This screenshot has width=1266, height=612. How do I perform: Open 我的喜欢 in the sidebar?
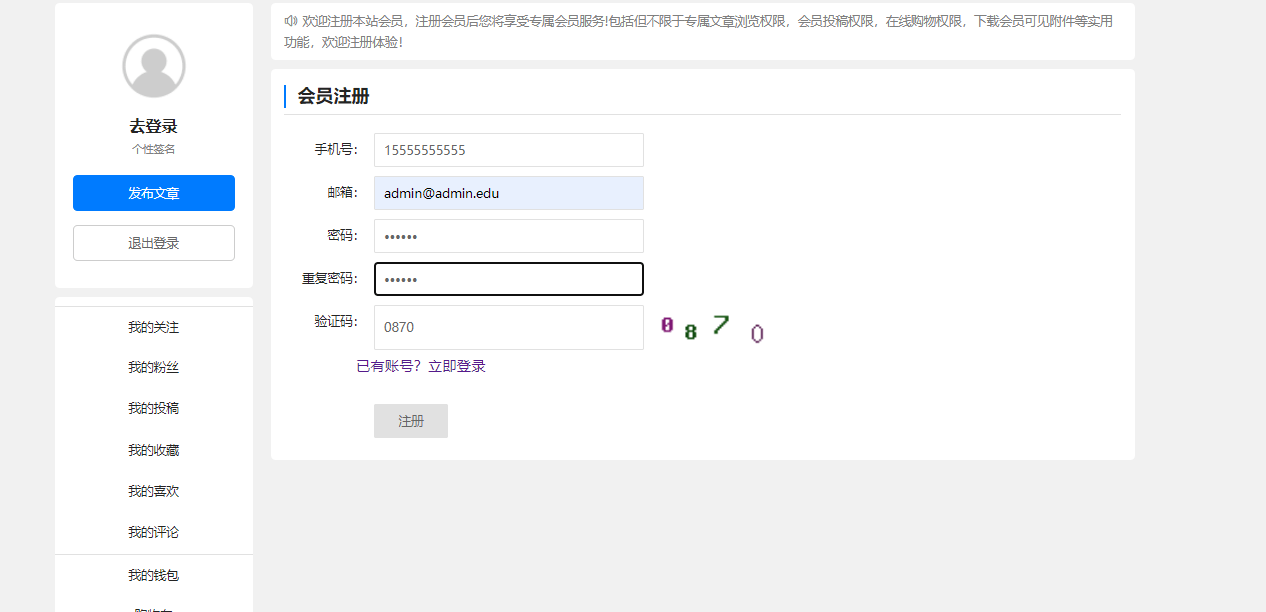click(x=154, y=491)
